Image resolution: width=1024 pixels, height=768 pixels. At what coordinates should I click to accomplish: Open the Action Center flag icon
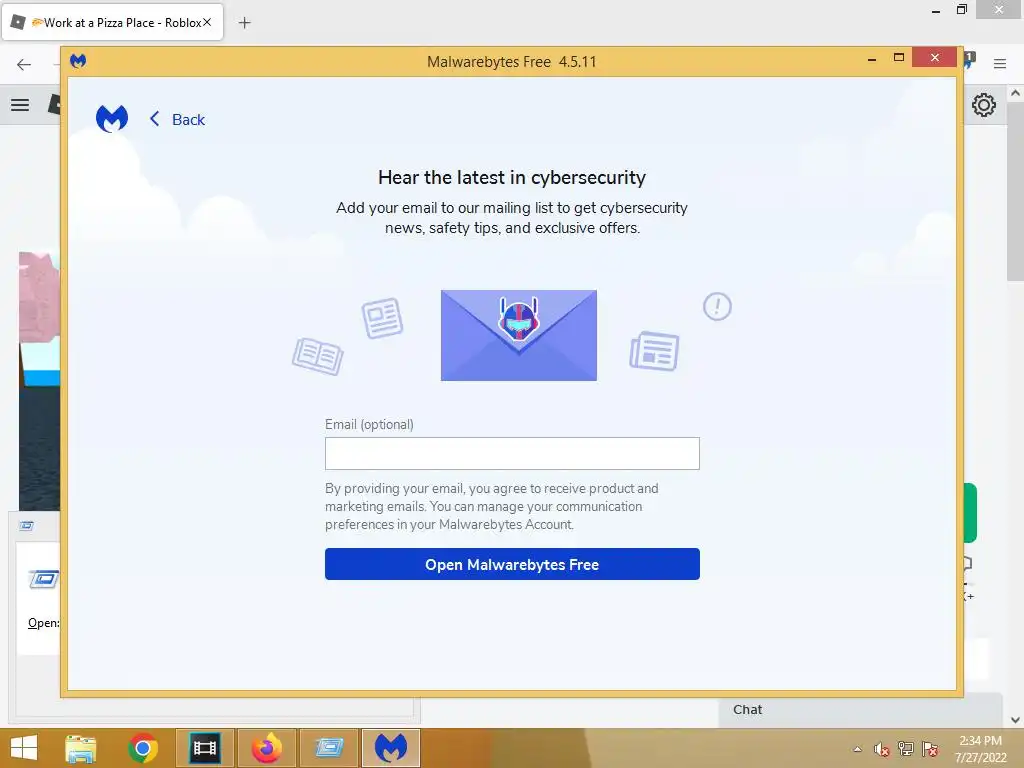(930, 748)
